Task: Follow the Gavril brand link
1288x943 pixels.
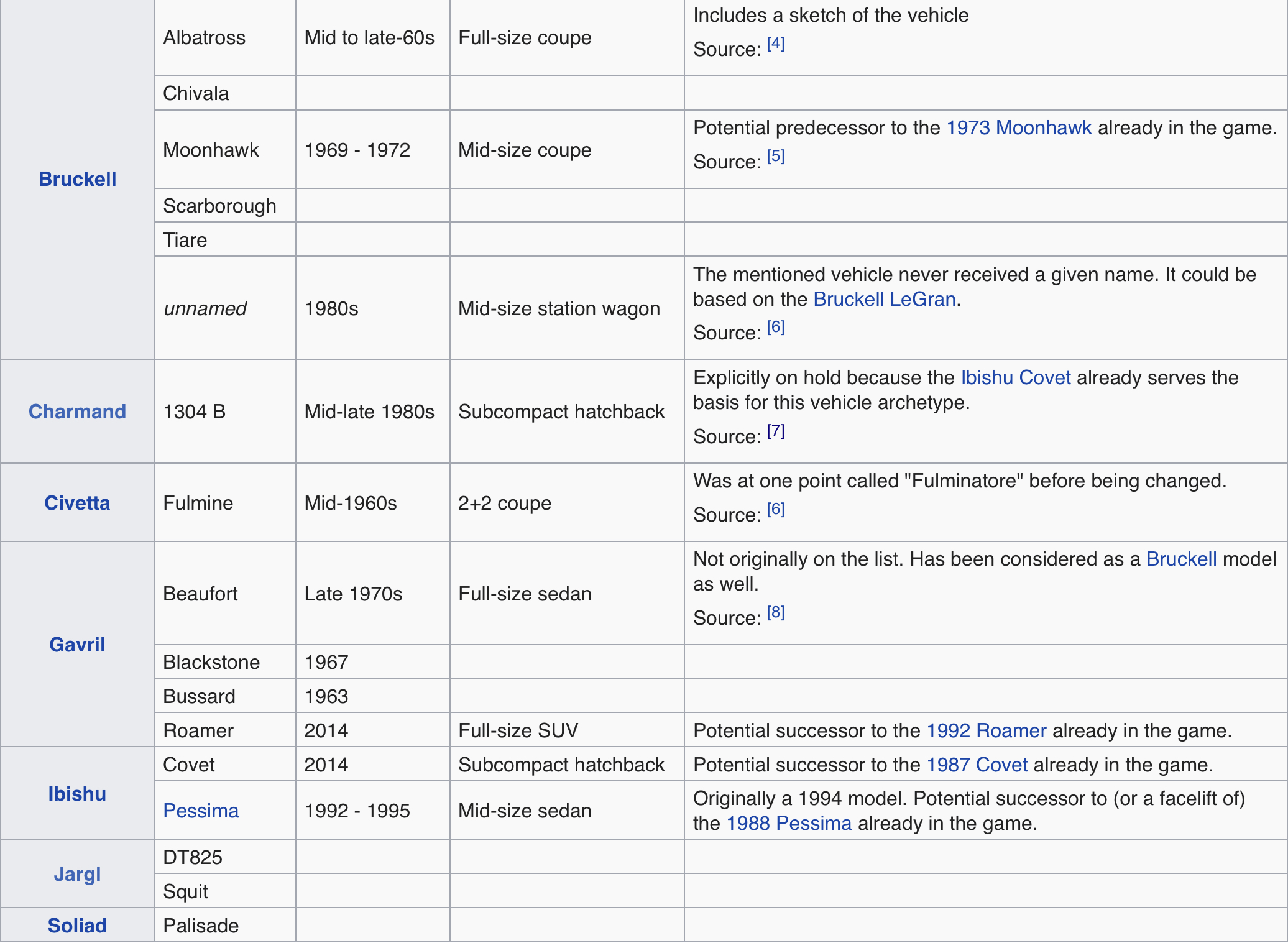Action: 77,645
